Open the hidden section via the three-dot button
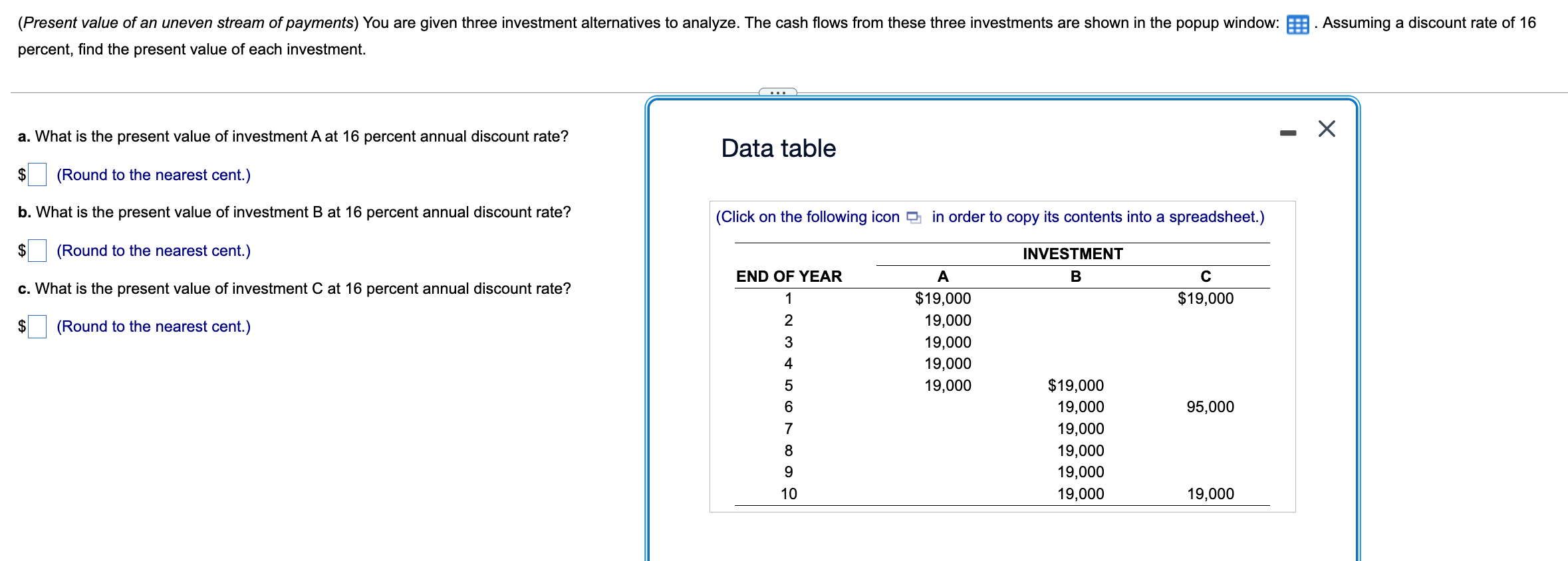The height and width of the screenshot is (561, 1568). 778,92
